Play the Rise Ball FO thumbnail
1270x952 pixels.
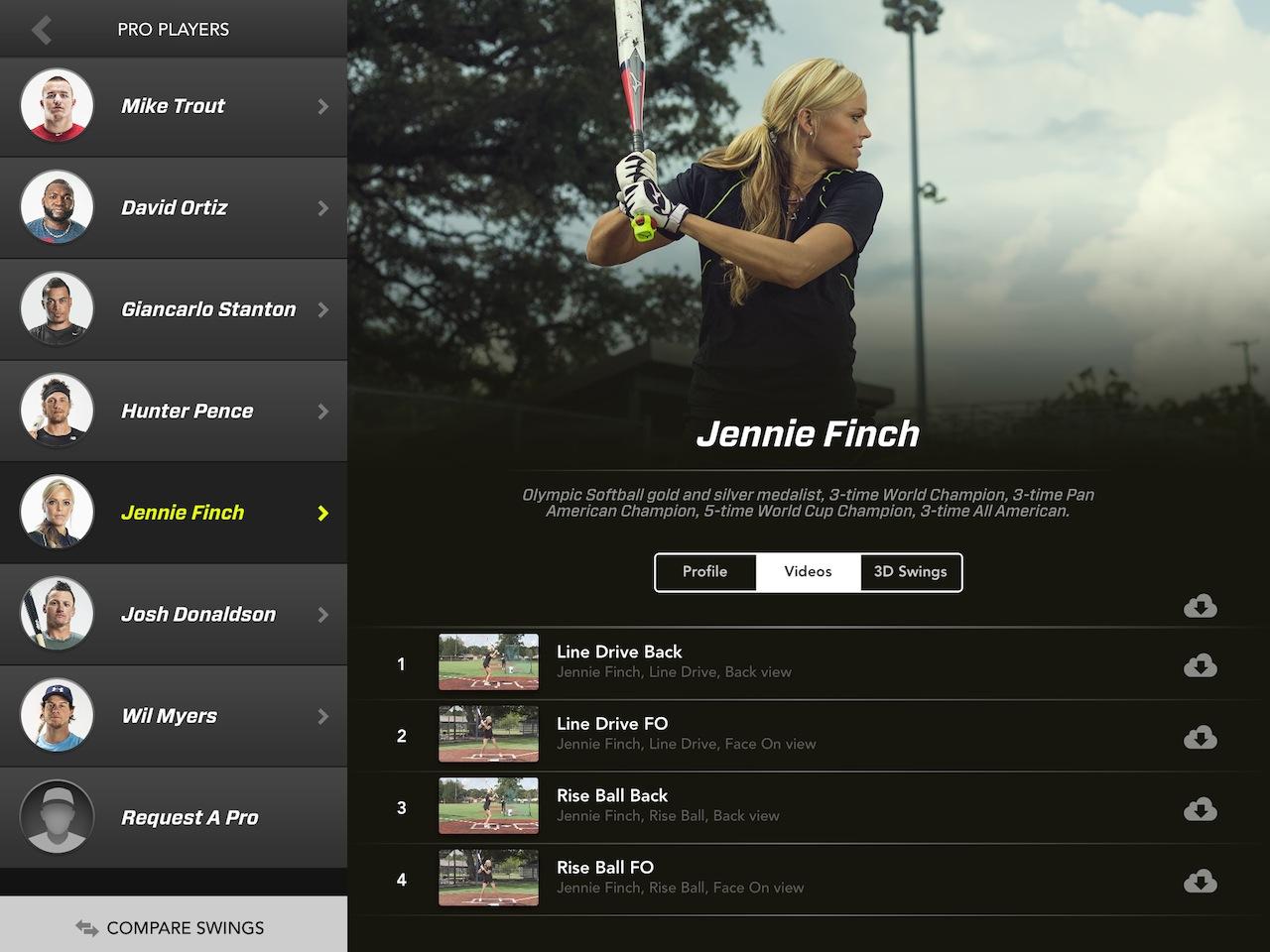[488, 878]
